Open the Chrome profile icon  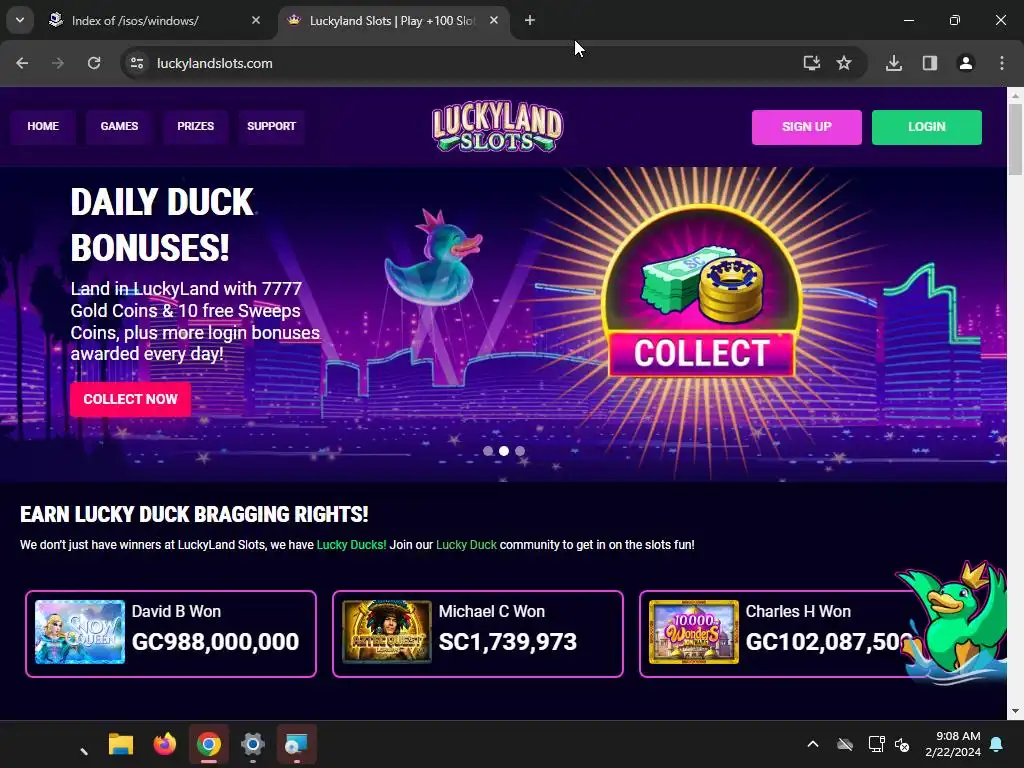click(x=966, y=63)
